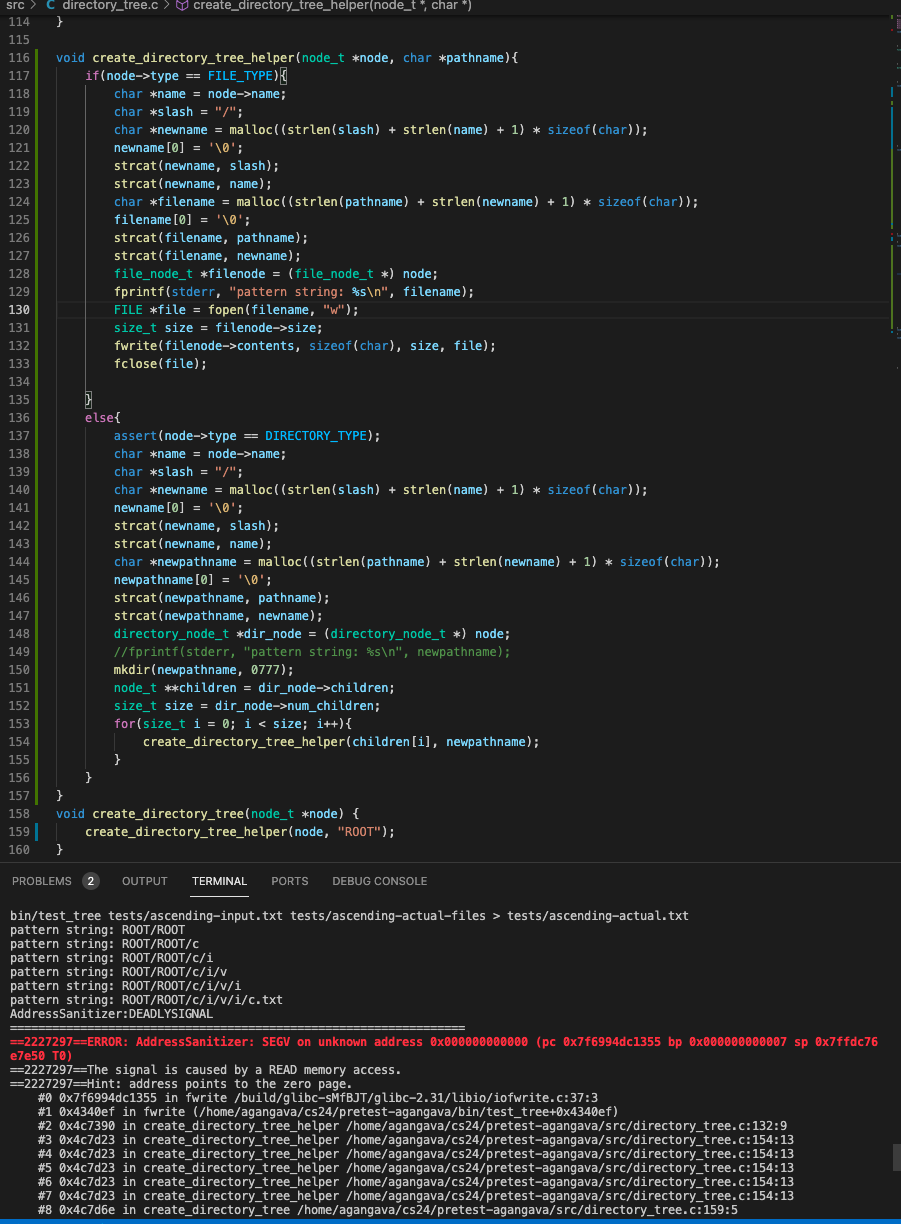This screenshot has height=1224, width=901.
Task: Select the TERMINAL panel tab
Action: pyautogui.click(x=219, y=881)
